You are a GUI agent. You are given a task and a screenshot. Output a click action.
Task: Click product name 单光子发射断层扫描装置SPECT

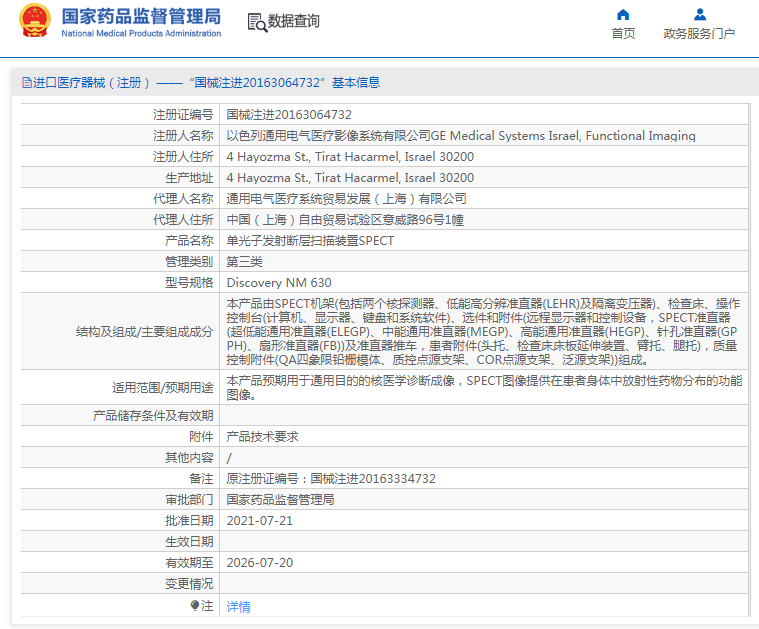(x=310, y=241)
